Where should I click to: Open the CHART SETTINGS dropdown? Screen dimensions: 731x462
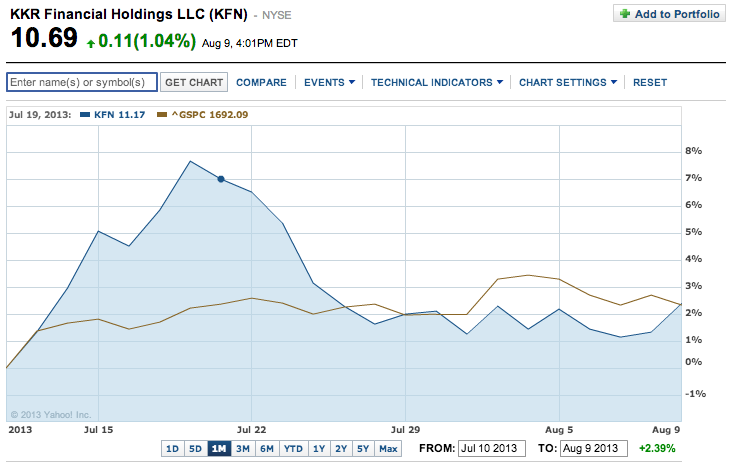568,83
